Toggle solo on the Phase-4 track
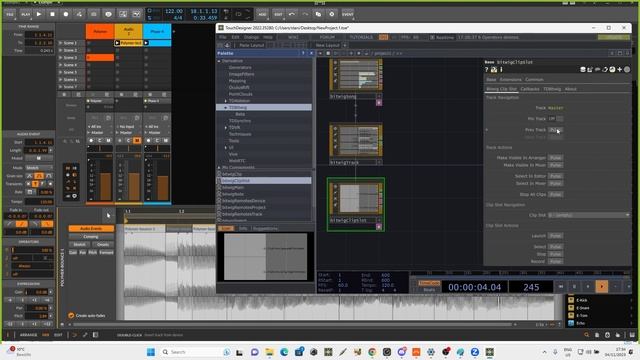Viewport: 640px width, 360px height. (157, 140)
